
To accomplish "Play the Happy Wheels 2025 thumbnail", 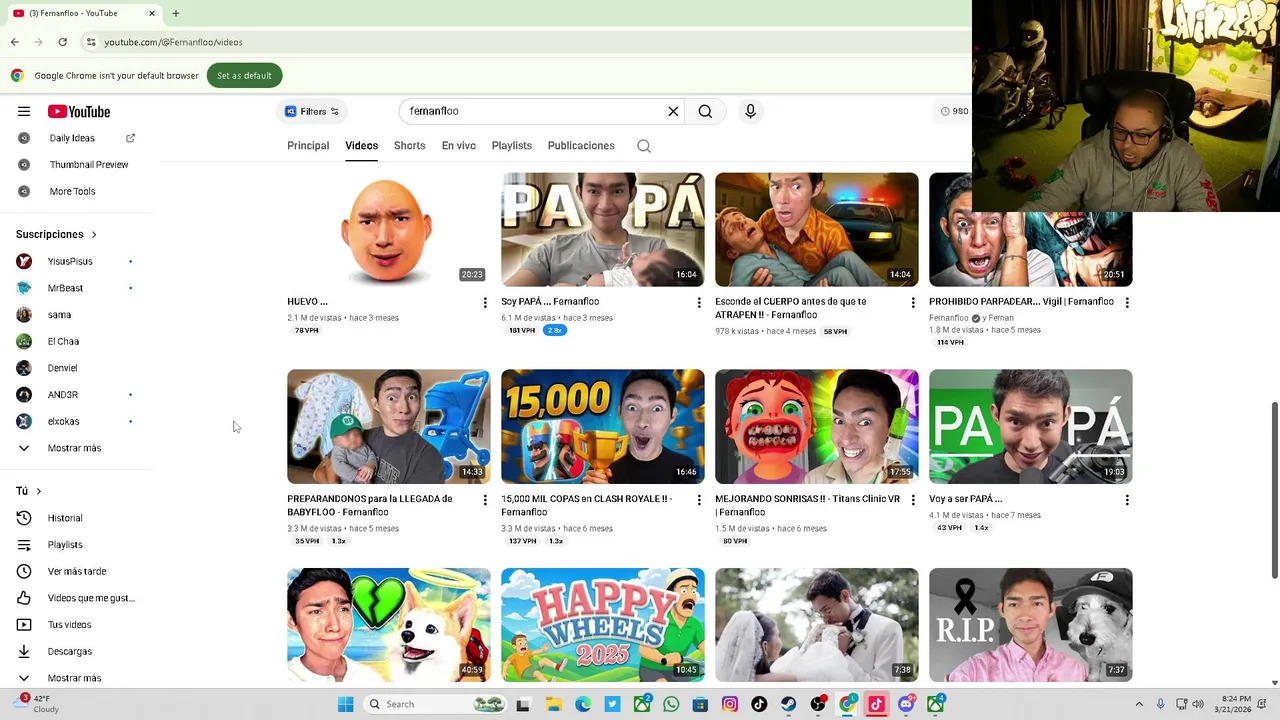I will pyautogui.click(x=602, y=625).
